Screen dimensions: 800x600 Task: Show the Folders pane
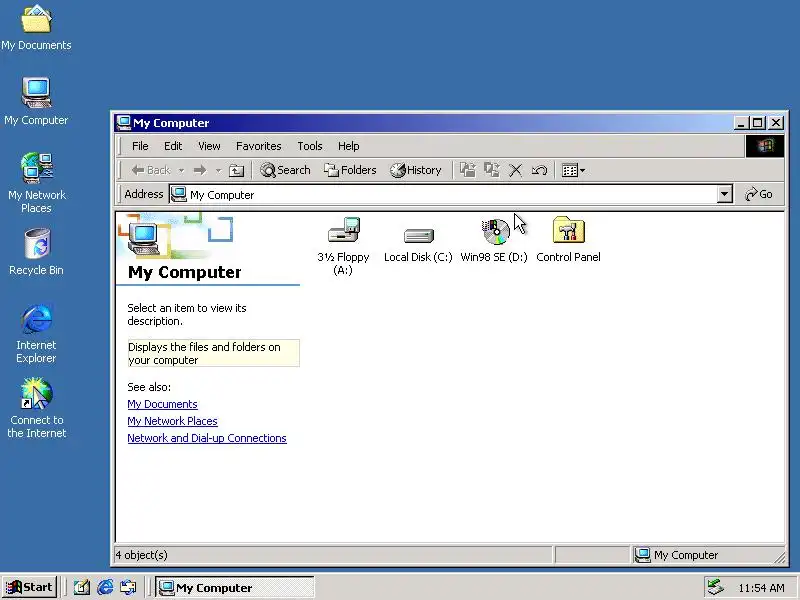point(350,170)
